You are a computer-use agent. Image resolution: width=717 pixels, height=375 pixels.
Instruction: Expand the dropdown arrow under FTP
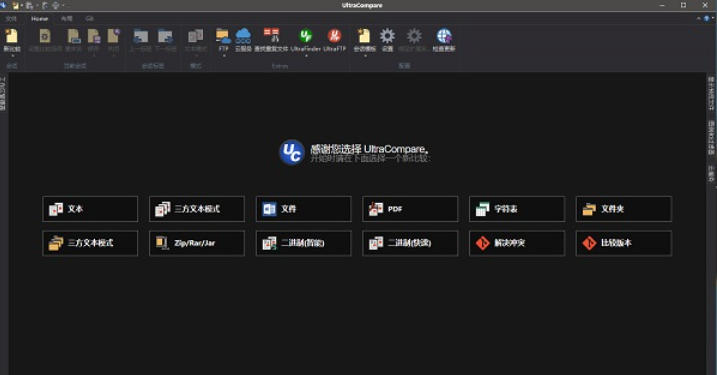pos(224,56)
